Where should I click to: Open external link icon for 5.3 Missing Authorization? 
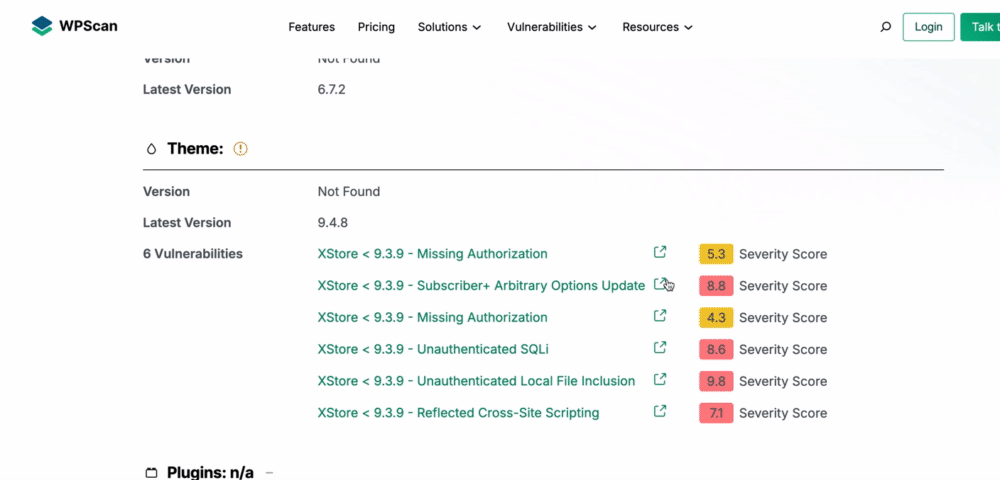click(660, 252)
